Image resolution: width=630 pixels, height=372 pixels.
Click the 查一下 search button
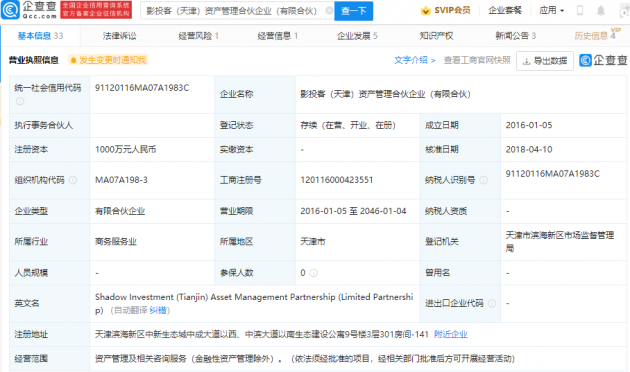coord(354,11)
